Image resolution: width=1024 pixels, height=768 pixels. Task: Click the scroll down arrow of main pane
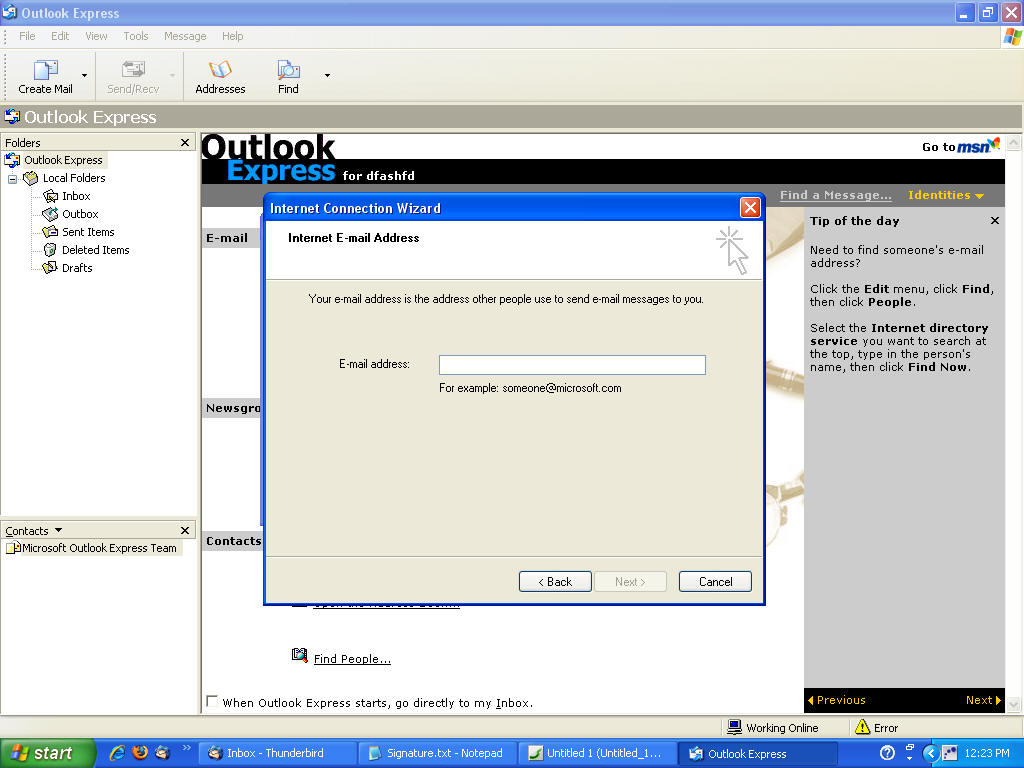(1014, 704)
